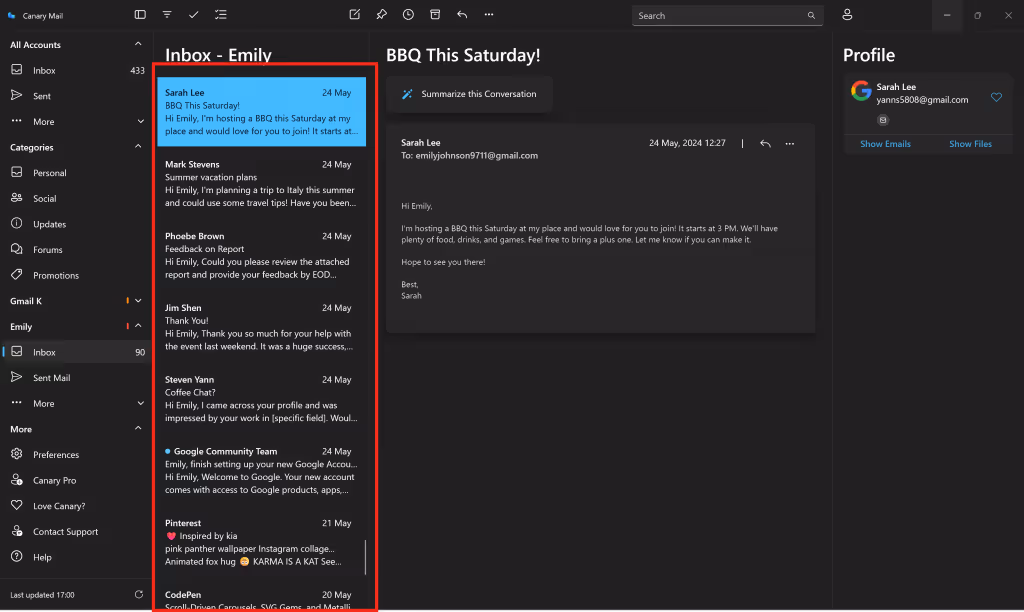
Task: Click the search magnifier icon
Action: pos(811,16)
